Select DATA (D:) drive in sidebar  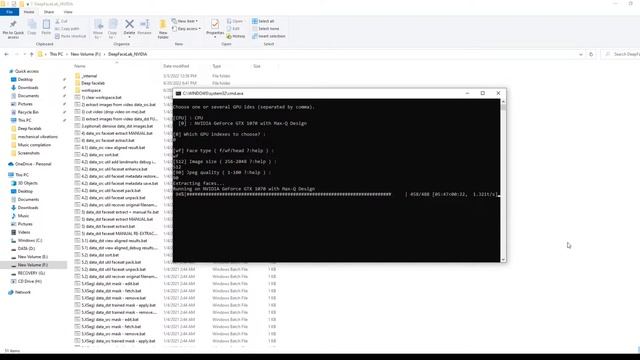coord(26,248)
